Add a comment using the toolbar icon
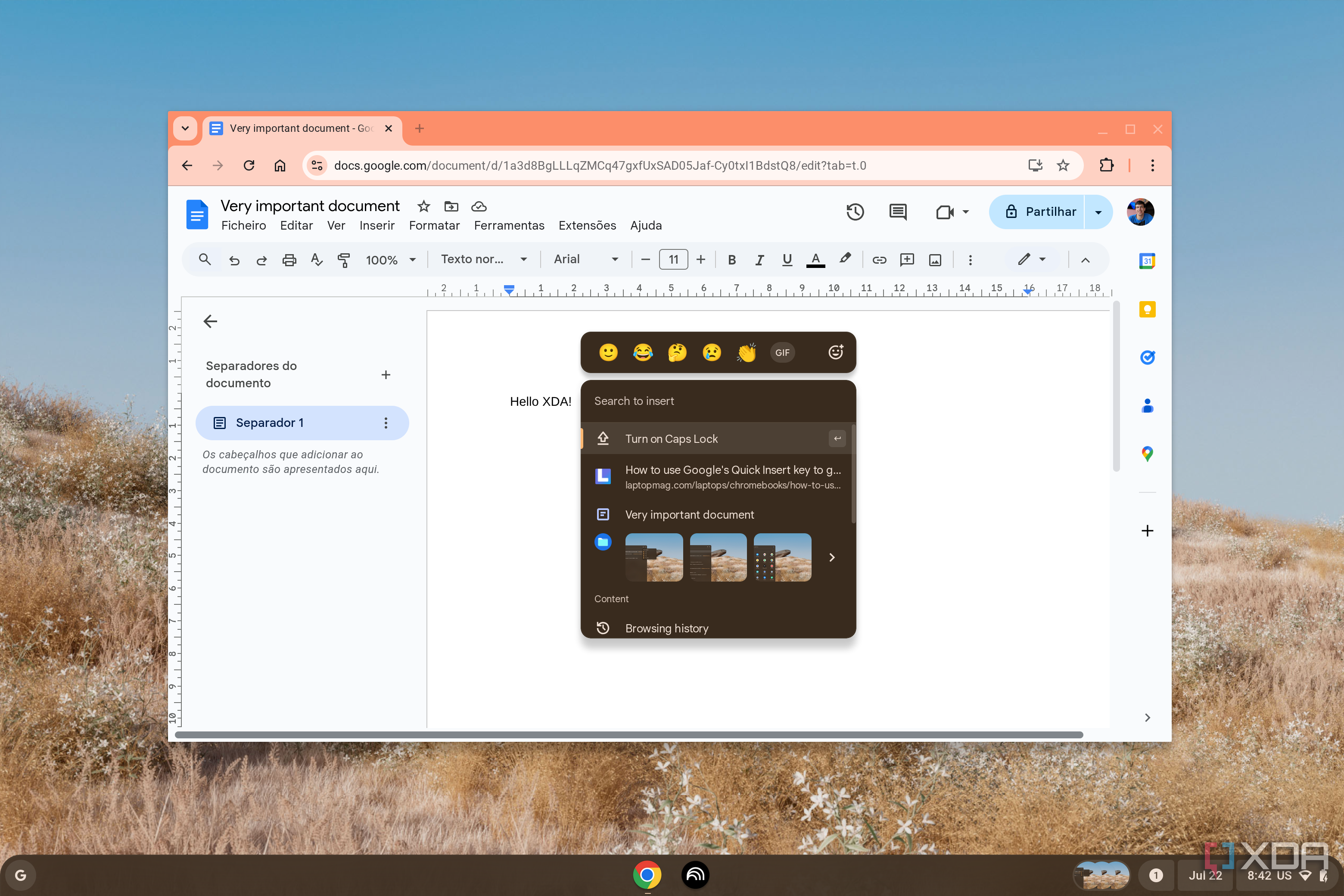Screen dimensions: 1344x896 coord(907,259)
